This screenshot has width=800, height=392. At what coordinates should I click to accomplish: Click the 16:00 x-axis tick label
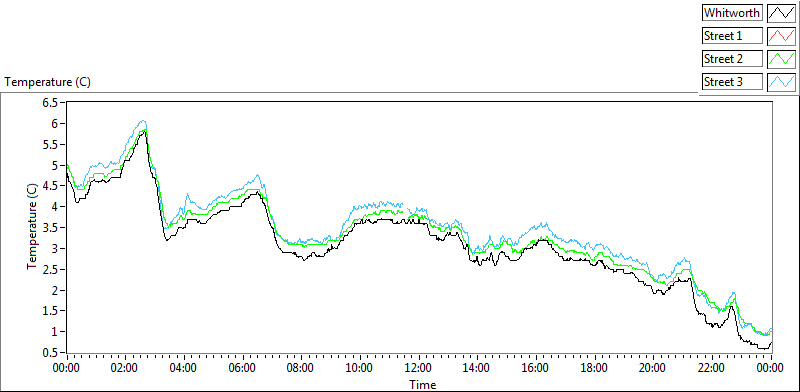536,368
